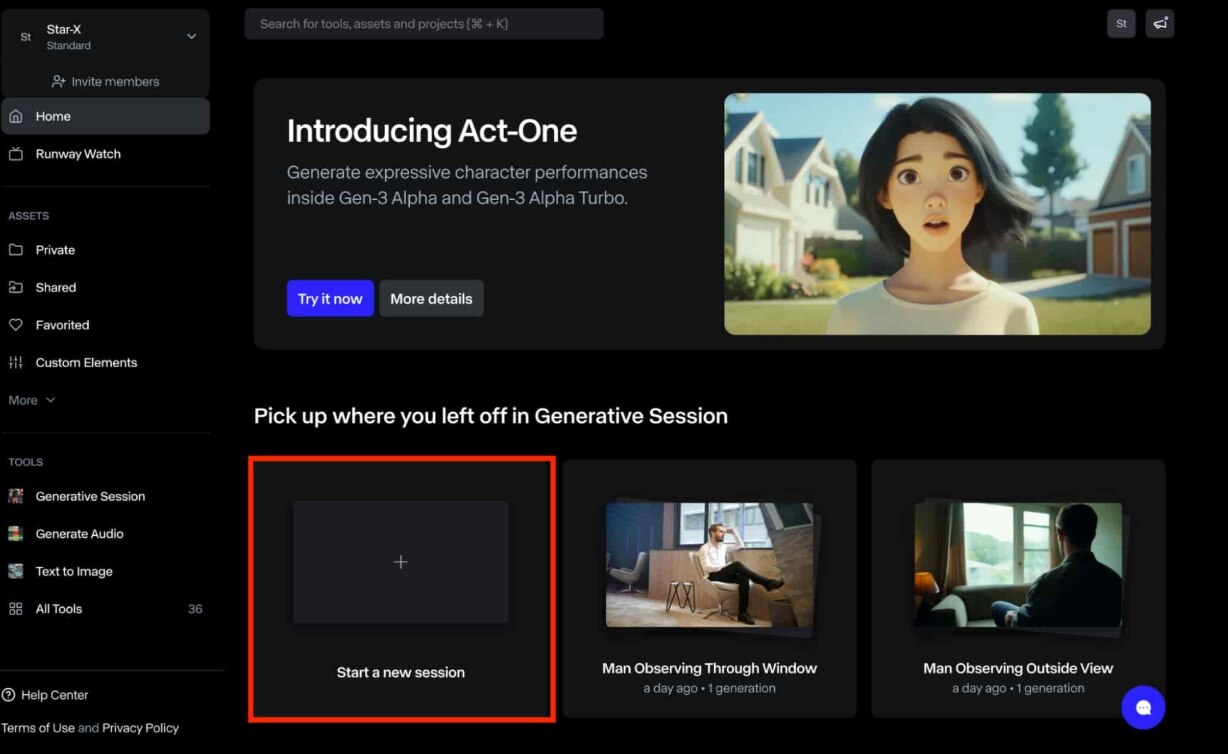Click the Runway Watch TV icon
The height and width of the screenshot is (754, 1228).
click(x=16, y=154)
